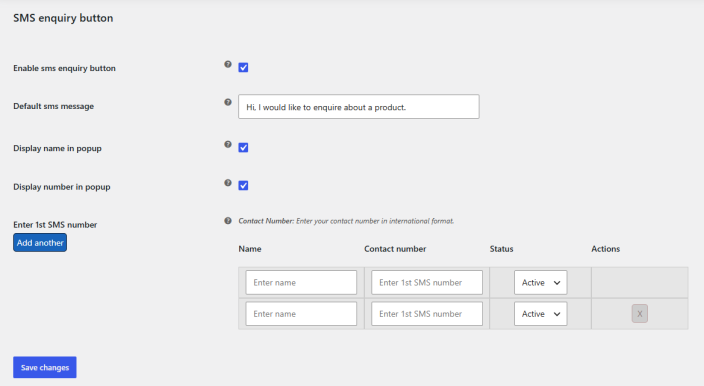Toggle Display number in popup checkbox
Viewport: 704px width, 386px height.
(243, 185)
